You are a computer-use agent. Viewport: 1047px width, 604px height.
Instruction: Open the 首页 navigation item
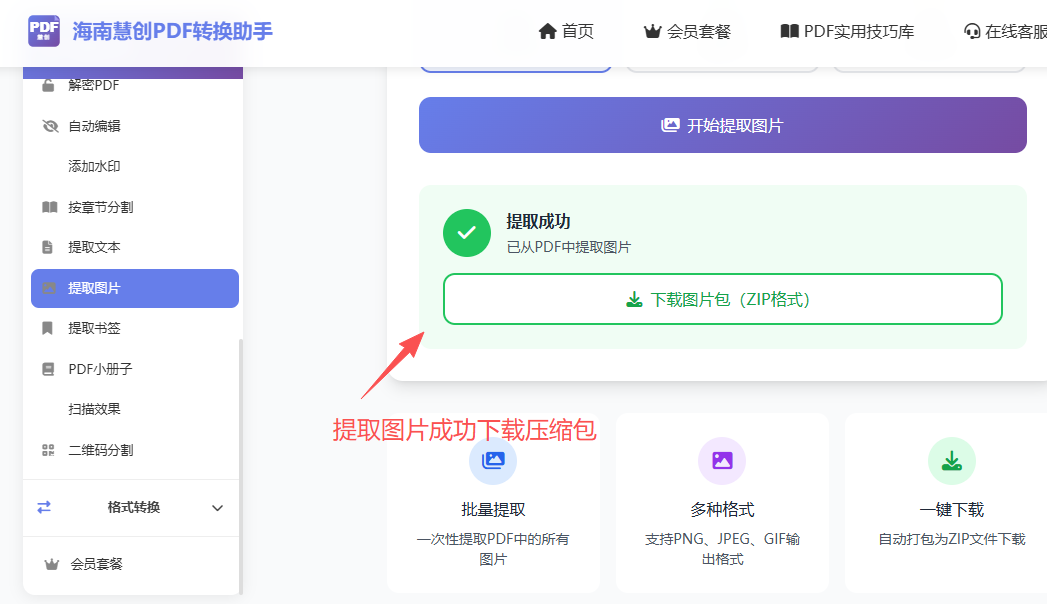pyautogui.click(x=566, y=31)
